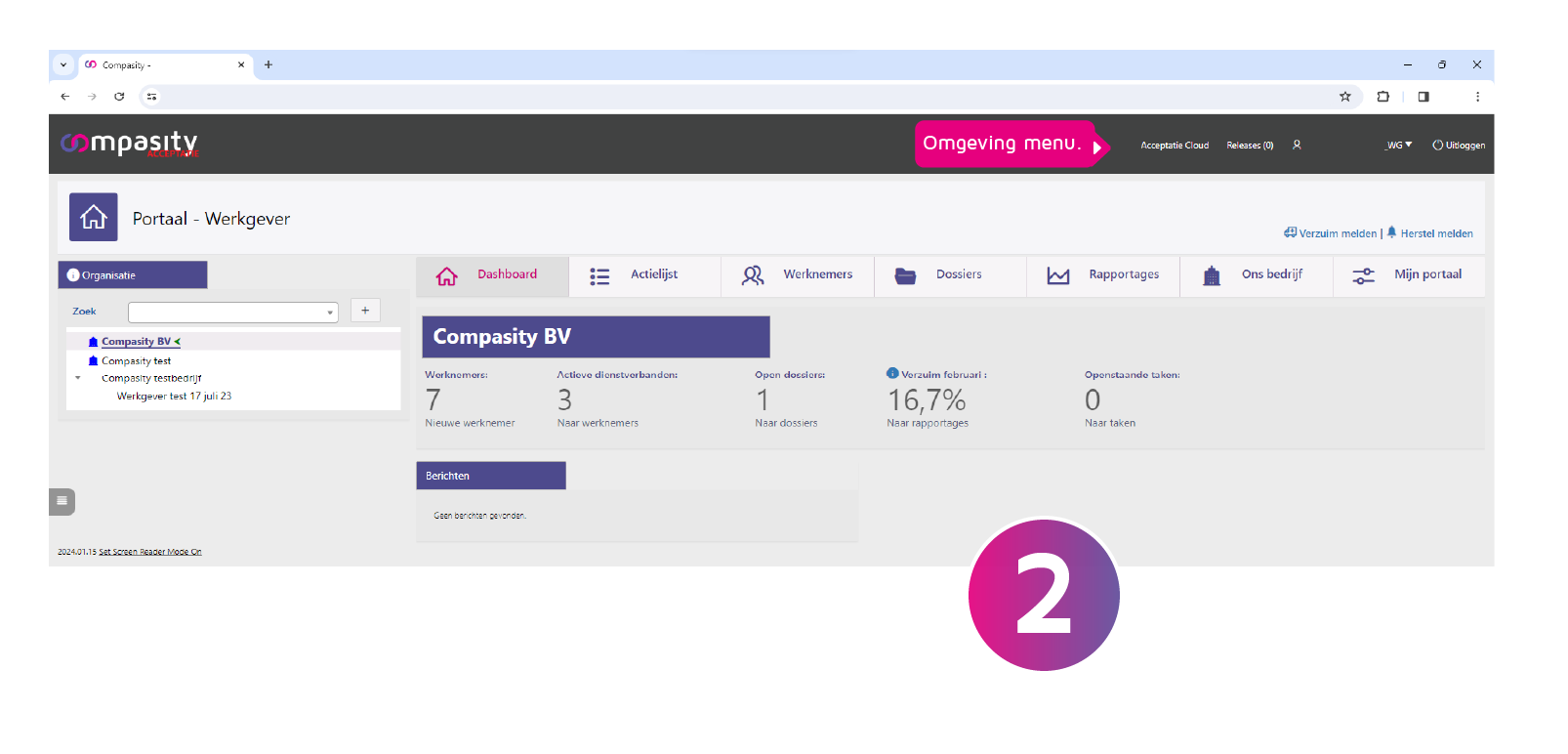Screen dimensions: 1568x754
Task: Click the Verzuim februari info icon
Action: pyautogui.click(x=892, y=373)
